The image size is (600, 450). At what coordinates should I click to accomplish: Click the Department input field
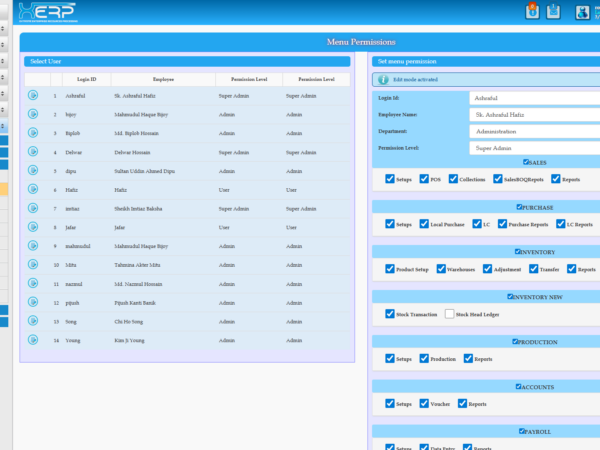pyautogui.click(x=535, y=131)
